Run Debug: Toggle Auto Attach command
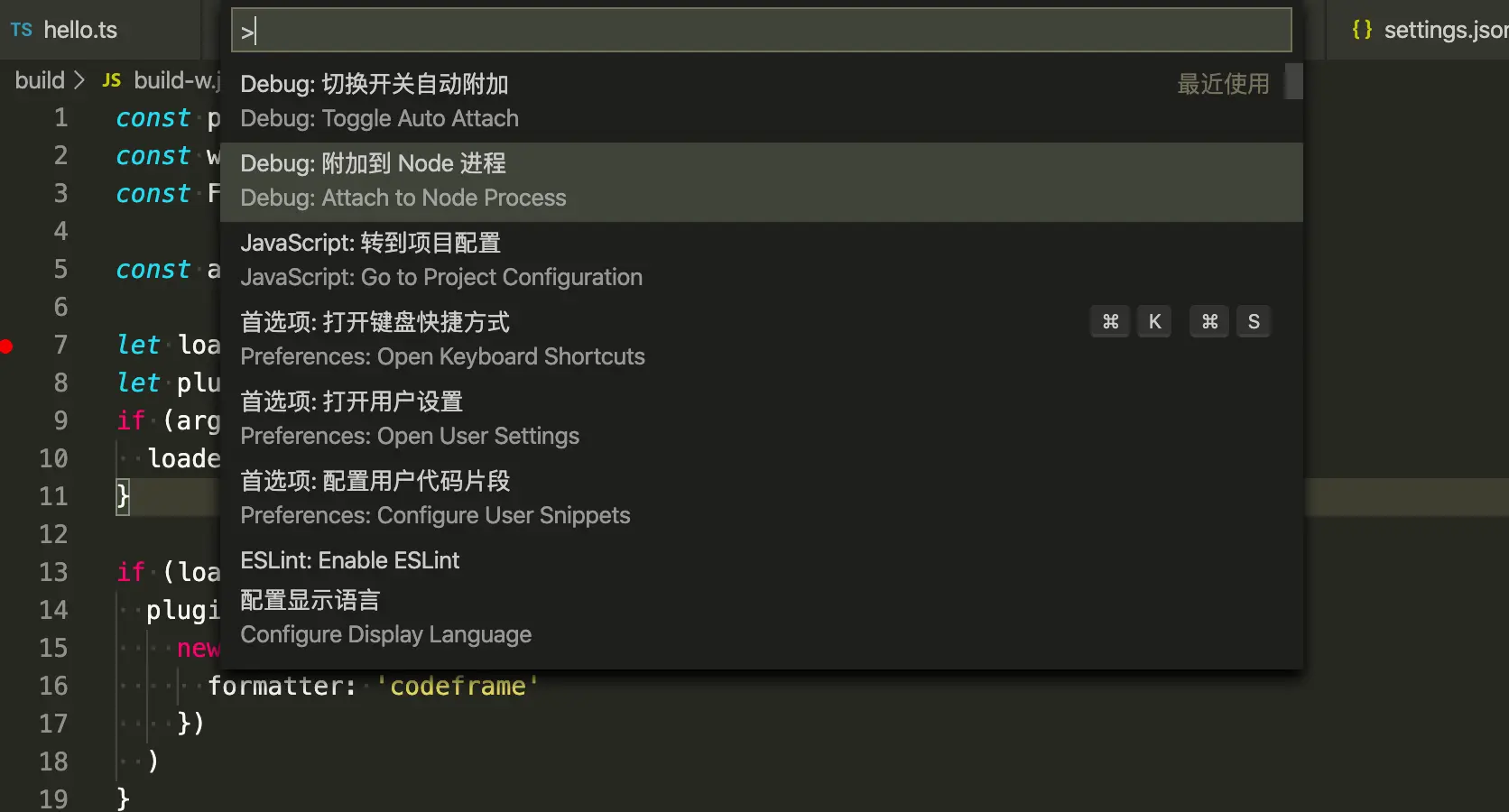The image size is (1509, 812). click(x=761, y=102)
